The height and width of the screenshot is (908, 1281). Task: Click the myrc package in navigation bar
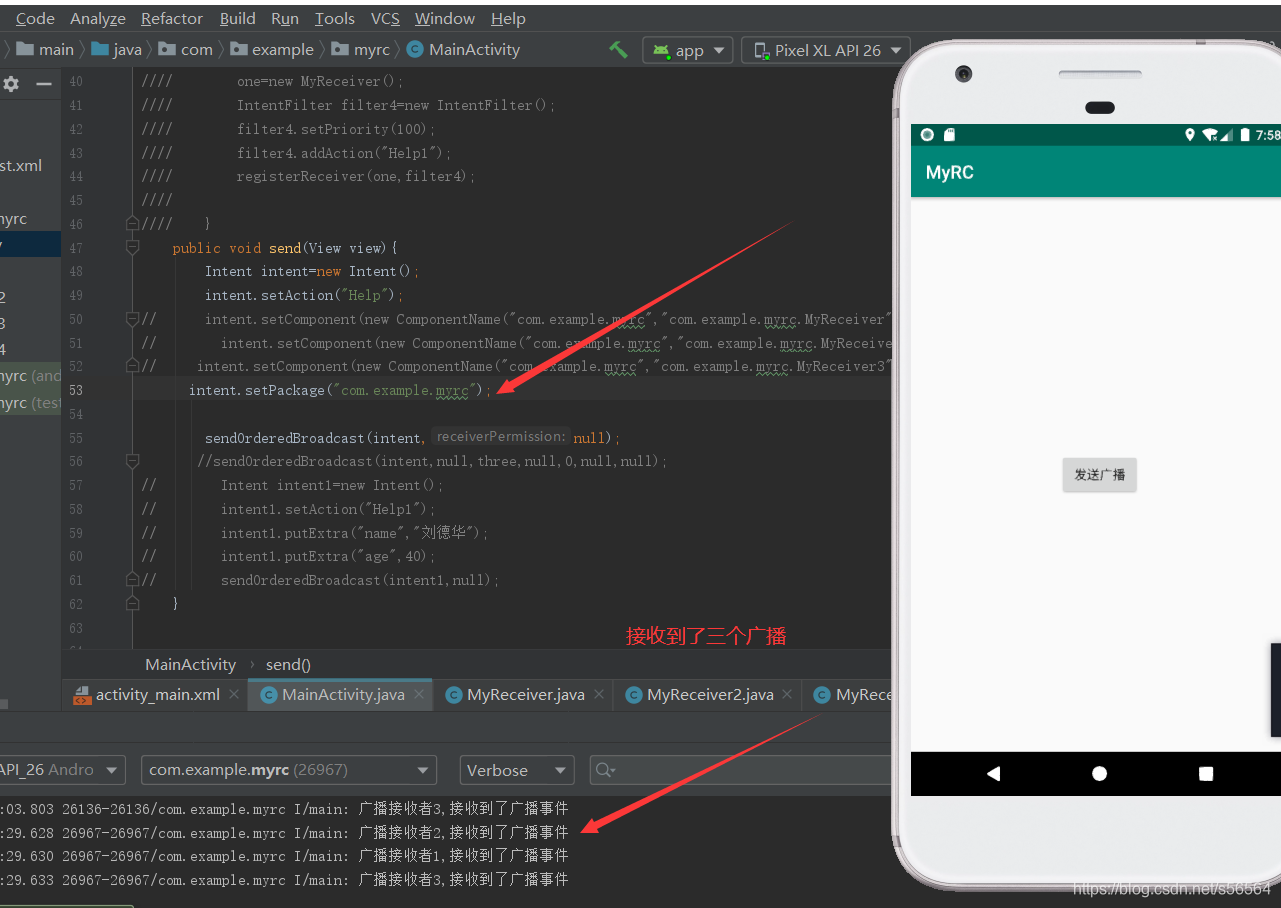(361, 49)
